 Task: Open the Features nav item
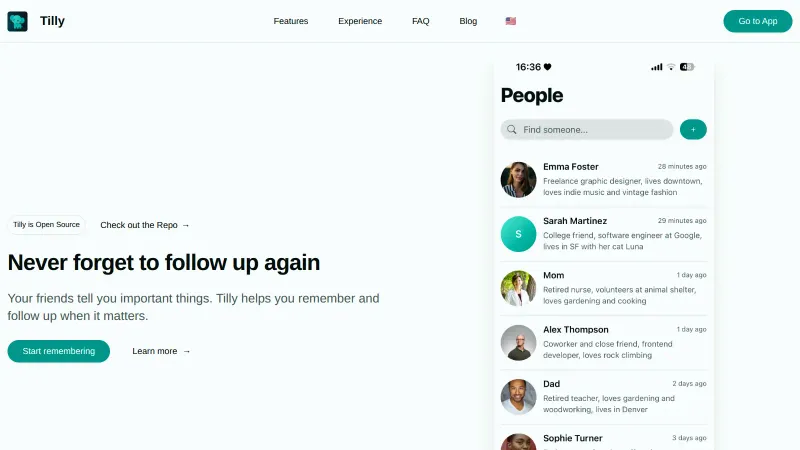pos(291,21)
